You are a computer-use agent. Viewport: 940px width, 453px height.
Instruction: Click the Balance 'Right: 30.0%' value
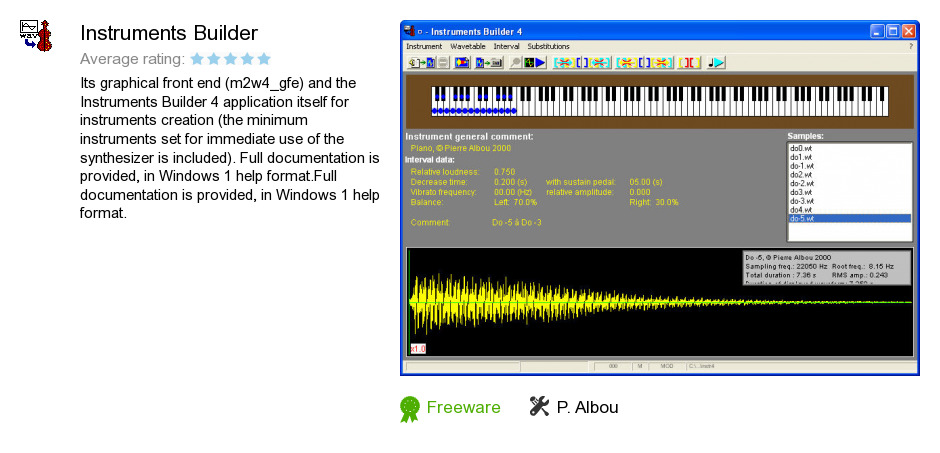654,203
